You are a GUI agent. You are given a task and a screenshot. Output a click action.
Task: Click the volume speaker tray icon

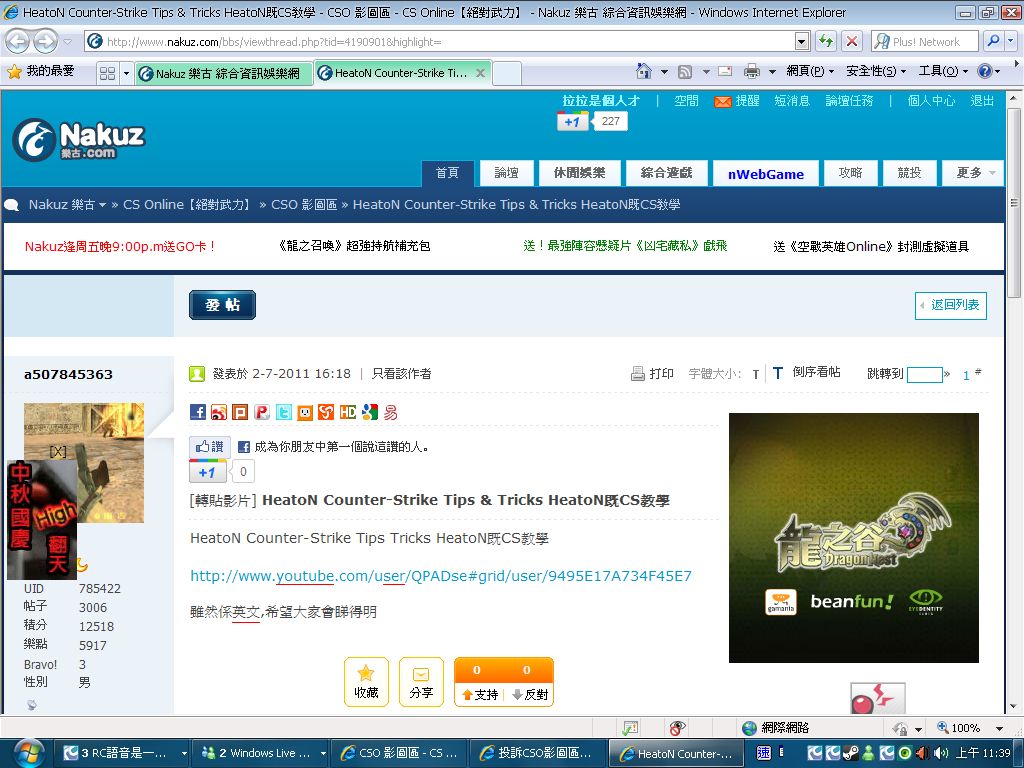[x=940, y=753]
